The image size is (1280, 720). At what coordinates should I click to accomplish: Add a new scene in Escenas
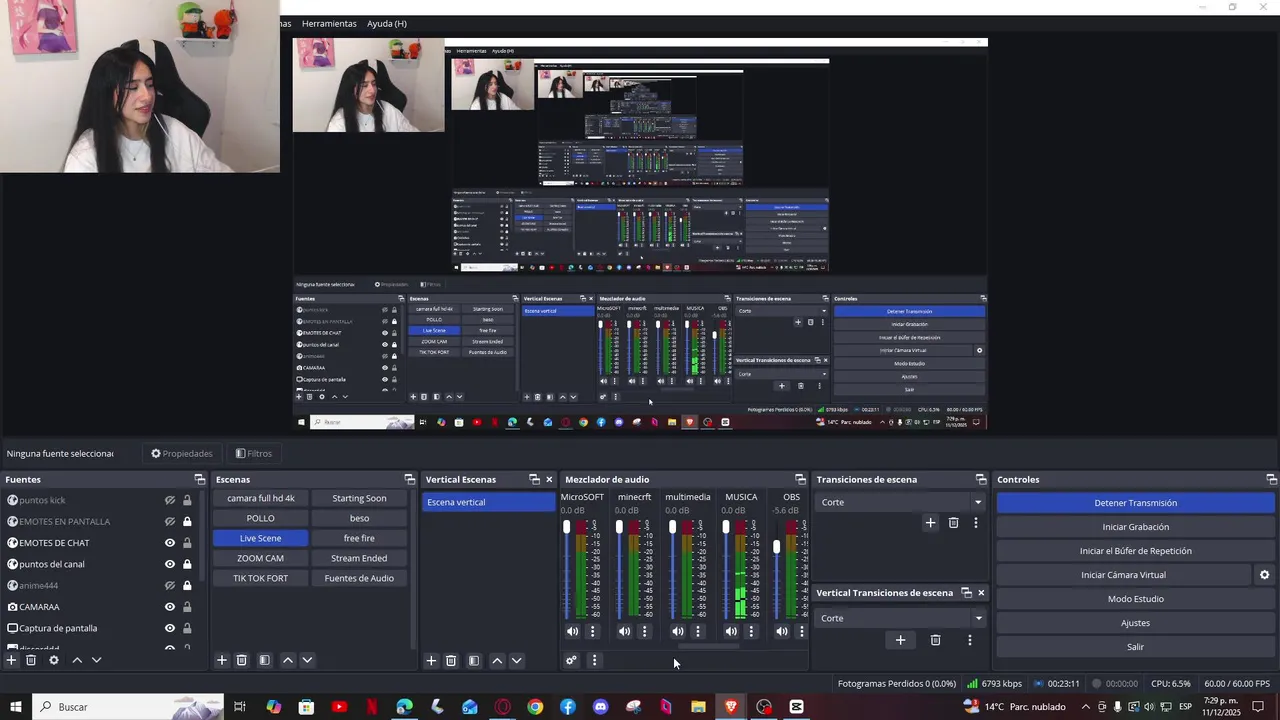click(x=222, y=660)
